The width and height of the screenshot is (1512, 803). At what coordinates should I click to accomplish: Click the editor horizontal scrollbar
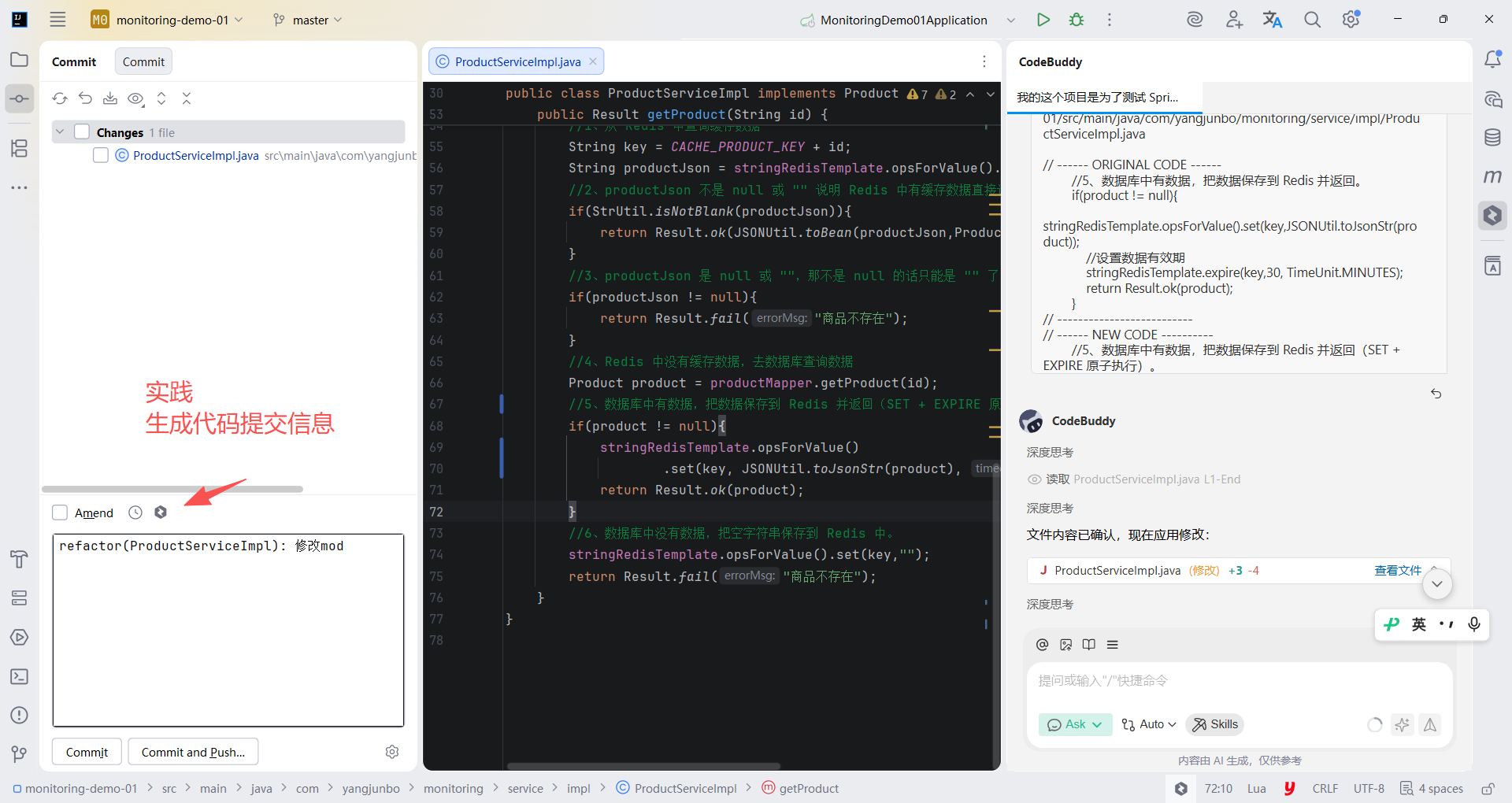pyautogui.click(x=643, y=766)
